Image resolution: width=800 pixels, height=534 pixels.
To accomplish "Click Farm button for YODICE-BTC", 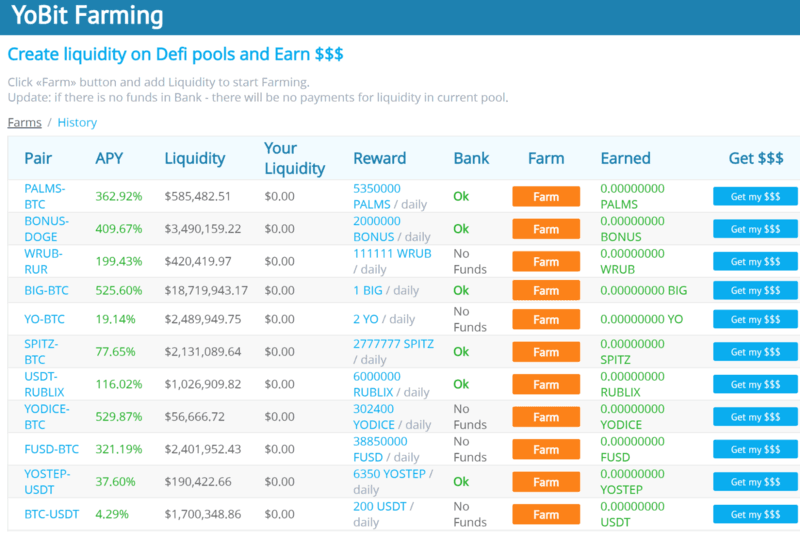I will 546,417.
